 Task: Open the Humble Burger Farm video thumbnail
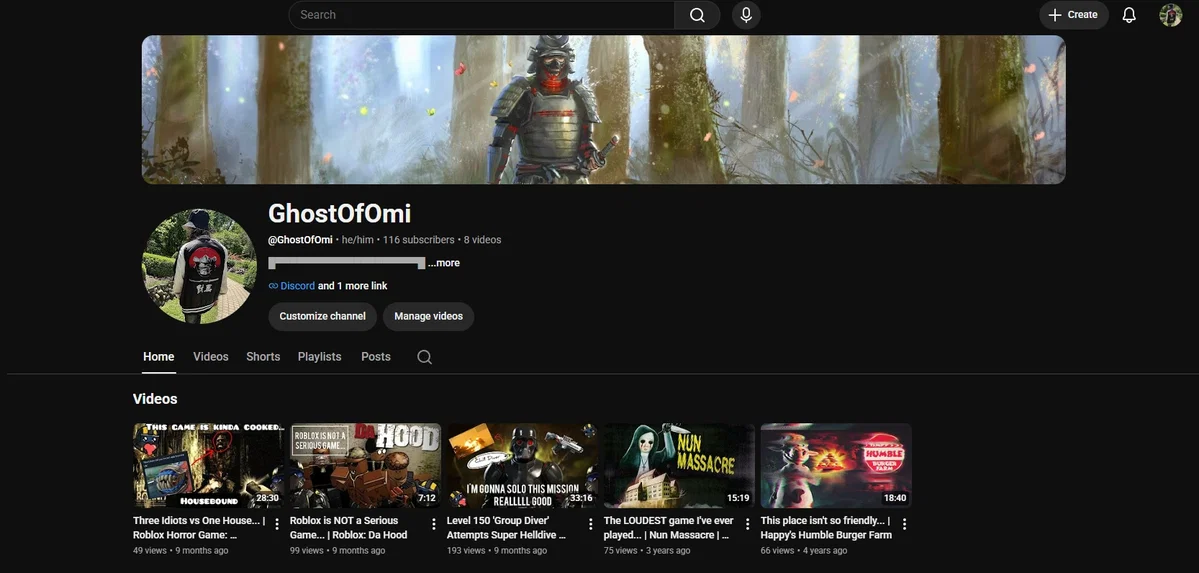836,466
